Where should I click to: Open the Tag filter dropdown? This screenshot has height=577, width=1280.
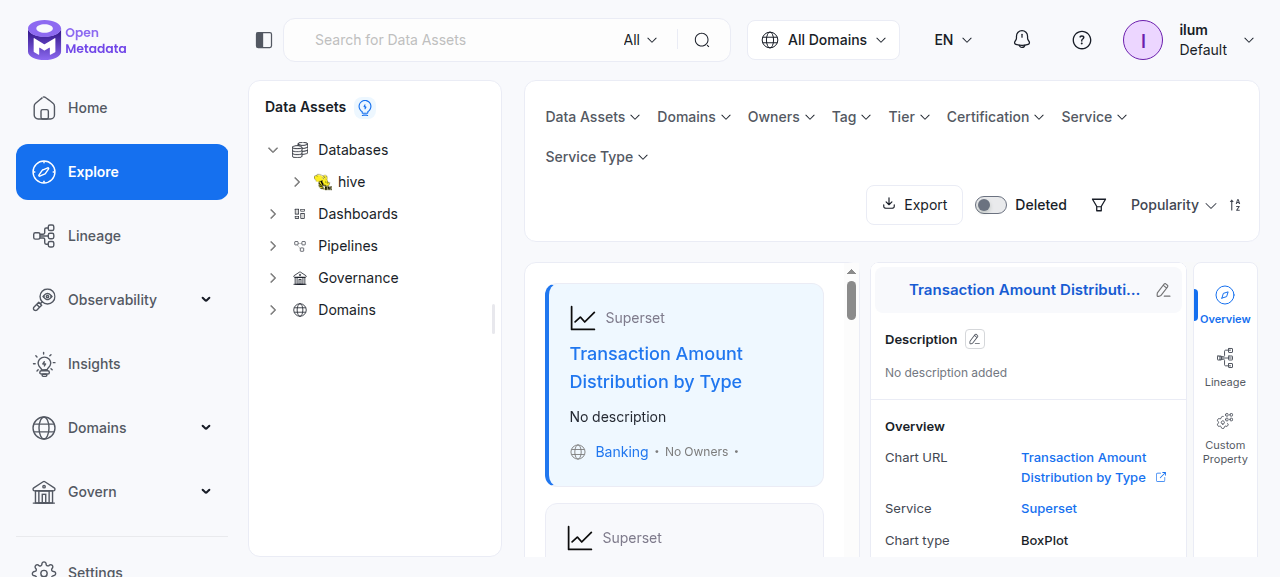(851, 117)
